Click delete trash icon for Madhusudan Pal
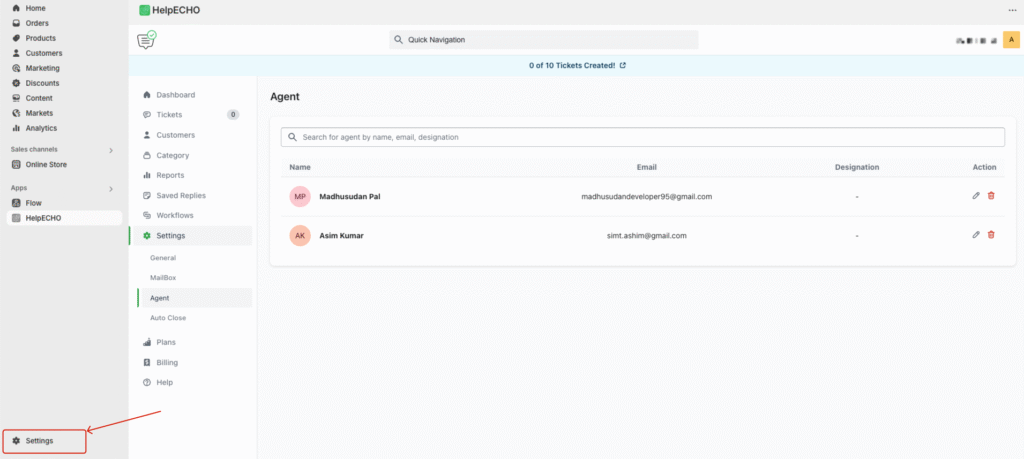 [991, 196]
